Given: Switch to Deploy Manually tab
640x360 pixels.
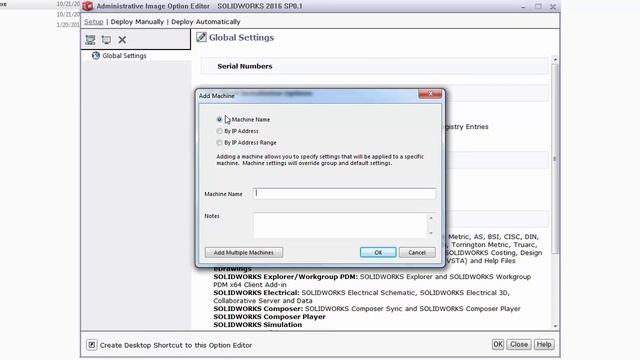Looking at the screenshot, I should (x=137, y=22).
